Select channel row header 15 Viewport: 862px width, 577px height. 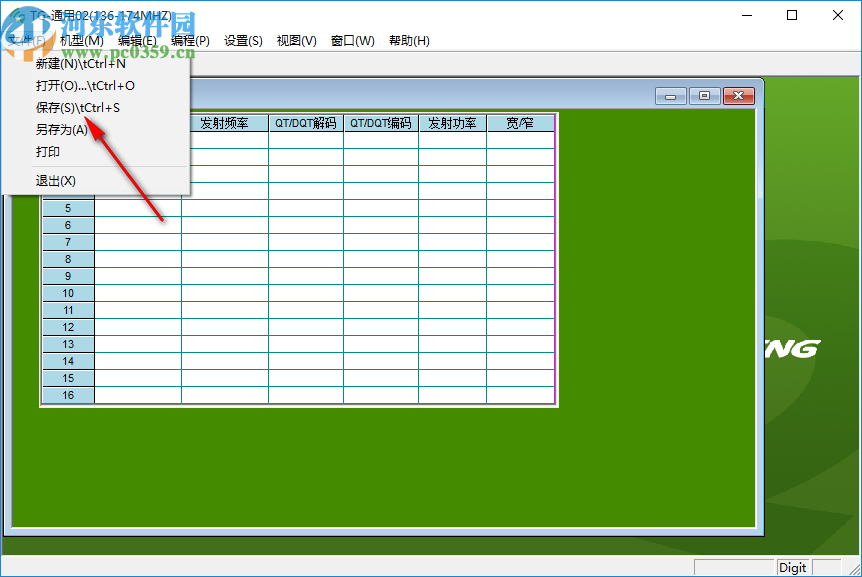click(68, 379)
